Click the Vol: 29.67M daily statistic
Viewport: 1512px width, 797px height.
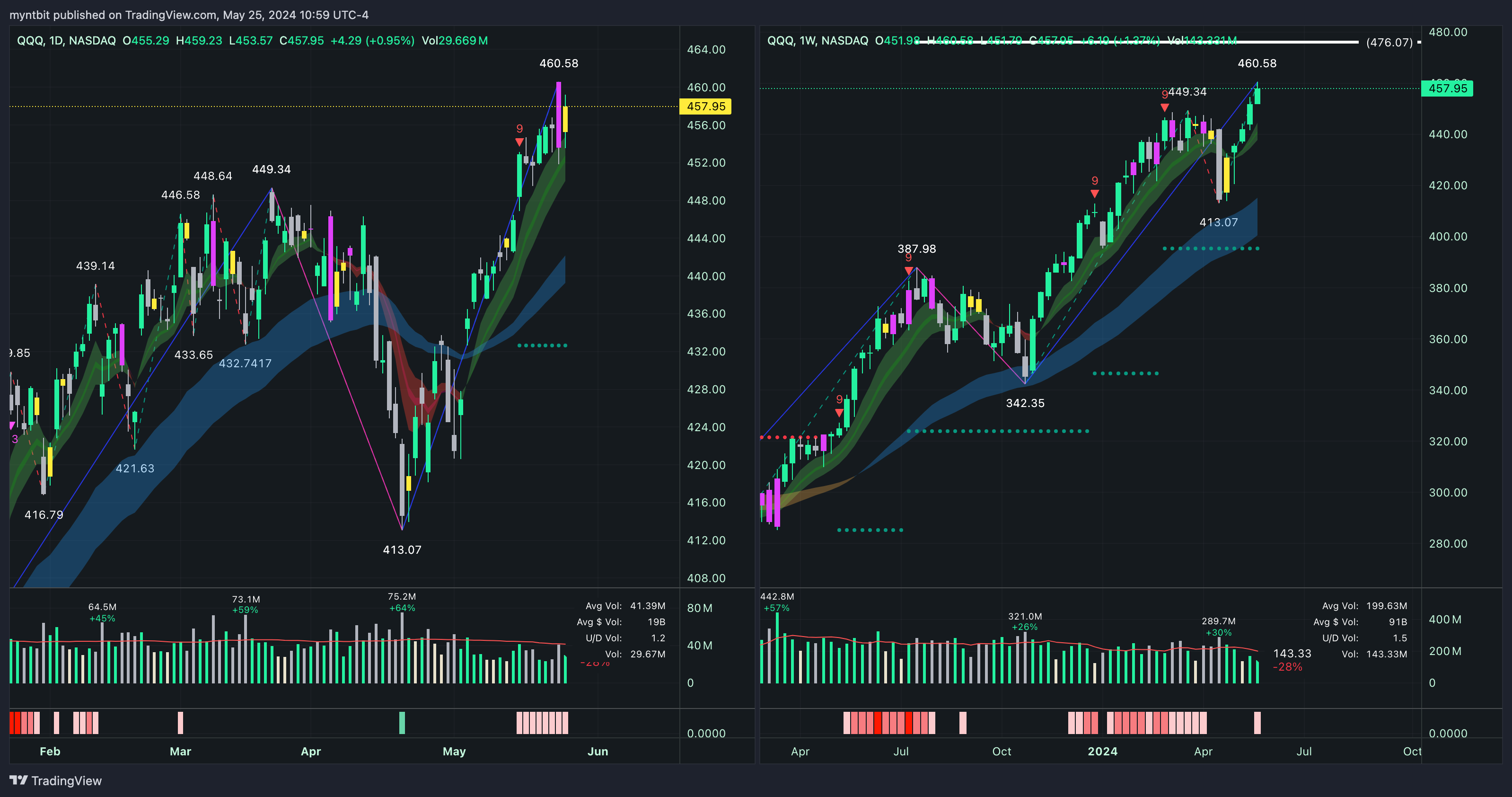(635, 654)
